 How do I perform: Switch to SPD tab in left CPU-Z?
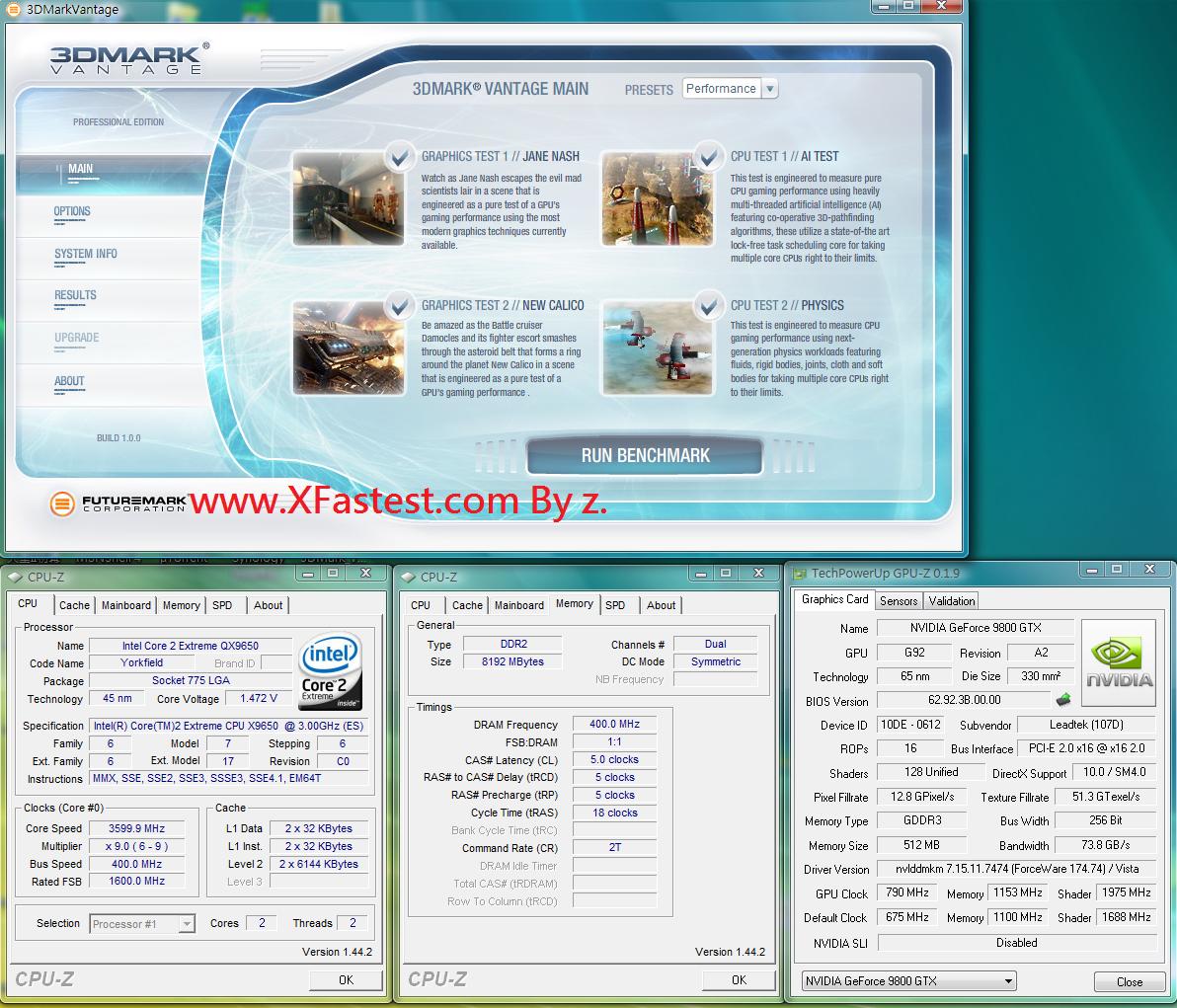click(x=222, y=605)
